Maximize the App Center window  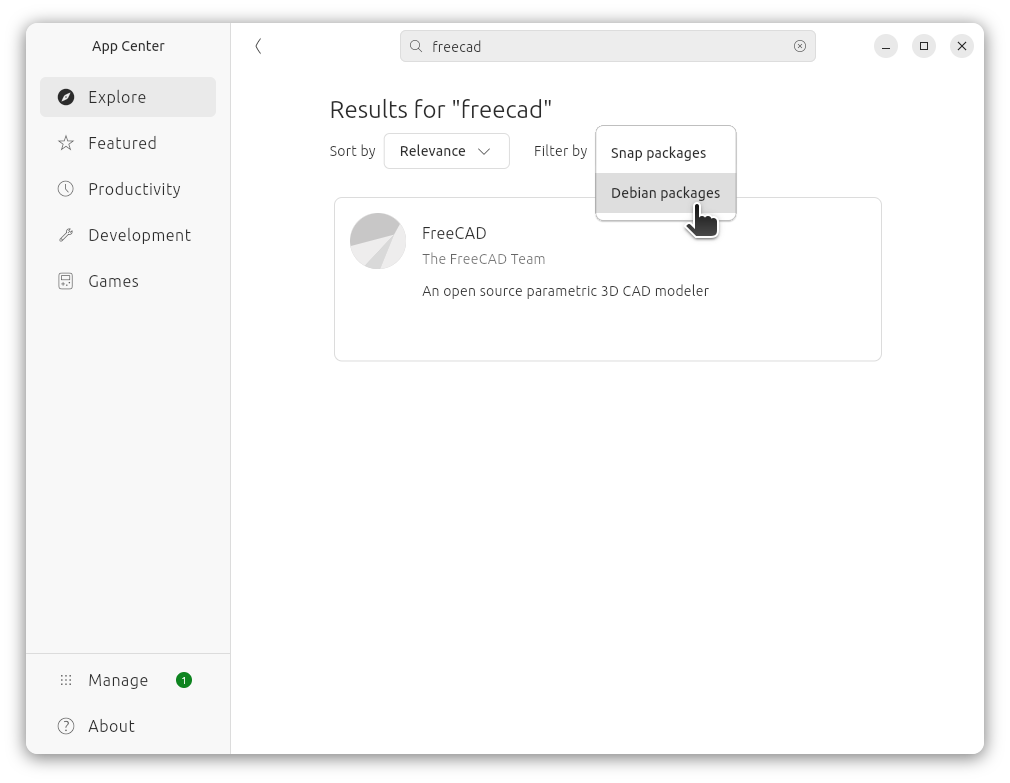click(924, 46)
